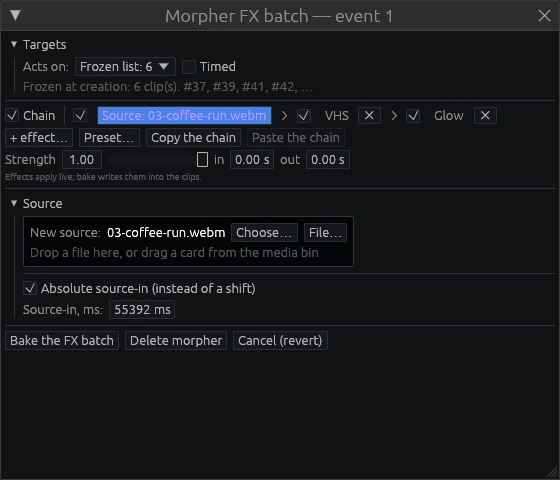
Task: Toggle the Glow effect checkbox
Action: 413,115
